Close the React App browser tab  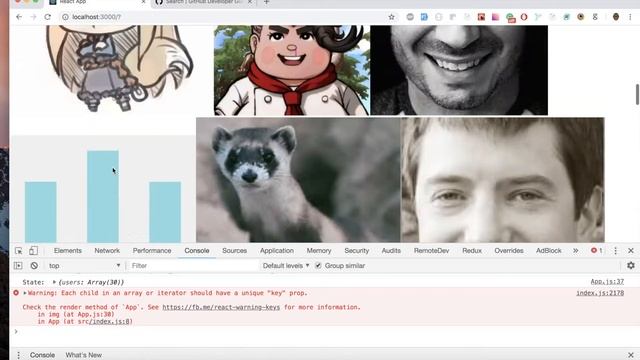pyautogui.click(x=143, y=2)
